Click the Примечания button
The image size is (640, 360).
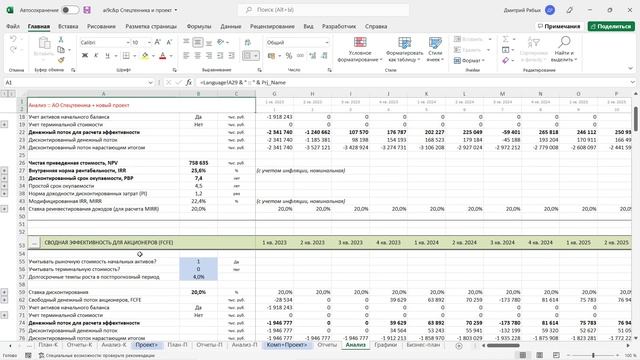559,26
